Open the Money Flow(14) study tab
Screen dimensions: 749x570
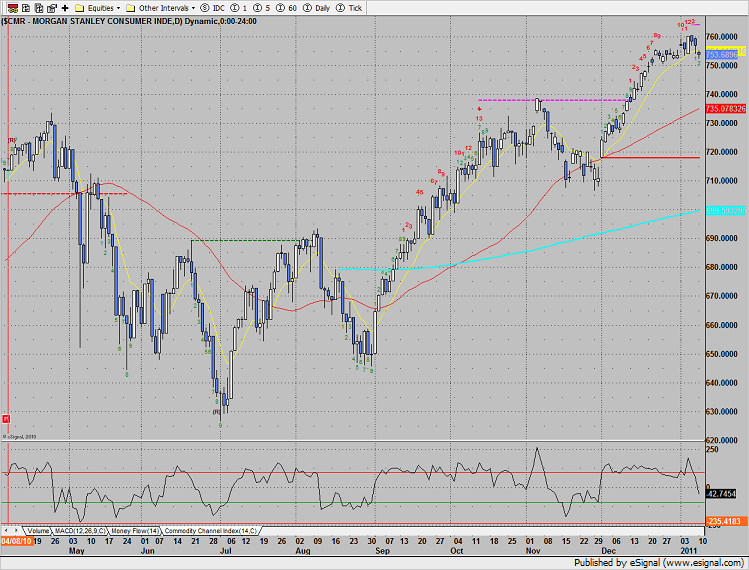tap(135, 531)
